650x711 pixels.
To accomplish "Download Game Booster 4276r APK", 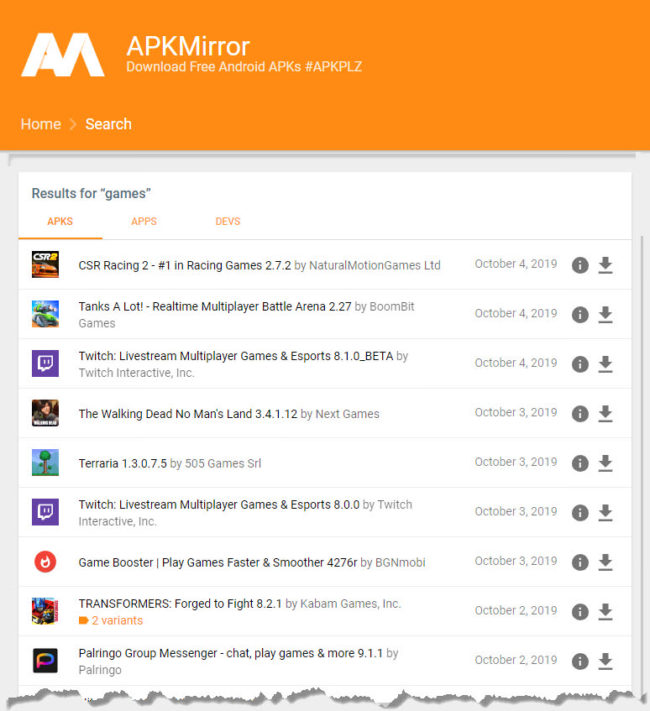I will [605, 562].
